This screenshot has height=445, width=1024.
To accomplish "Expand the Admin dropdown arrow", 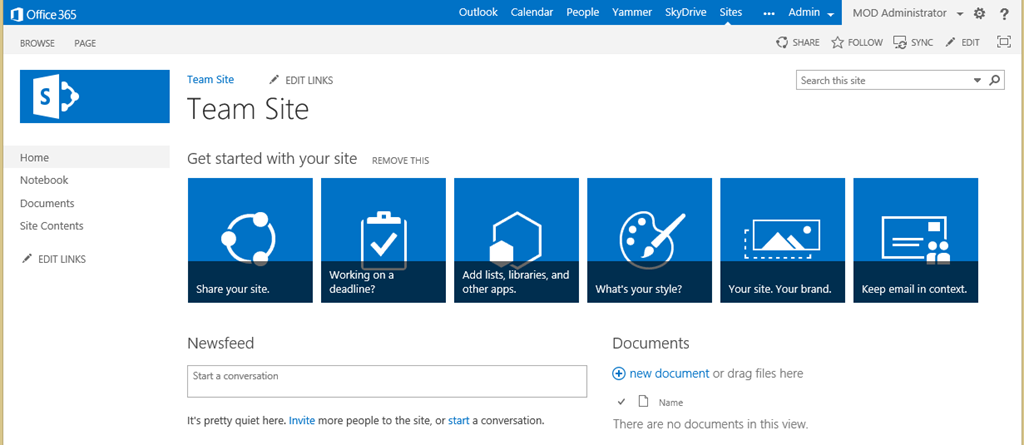I will pos(831,14).
